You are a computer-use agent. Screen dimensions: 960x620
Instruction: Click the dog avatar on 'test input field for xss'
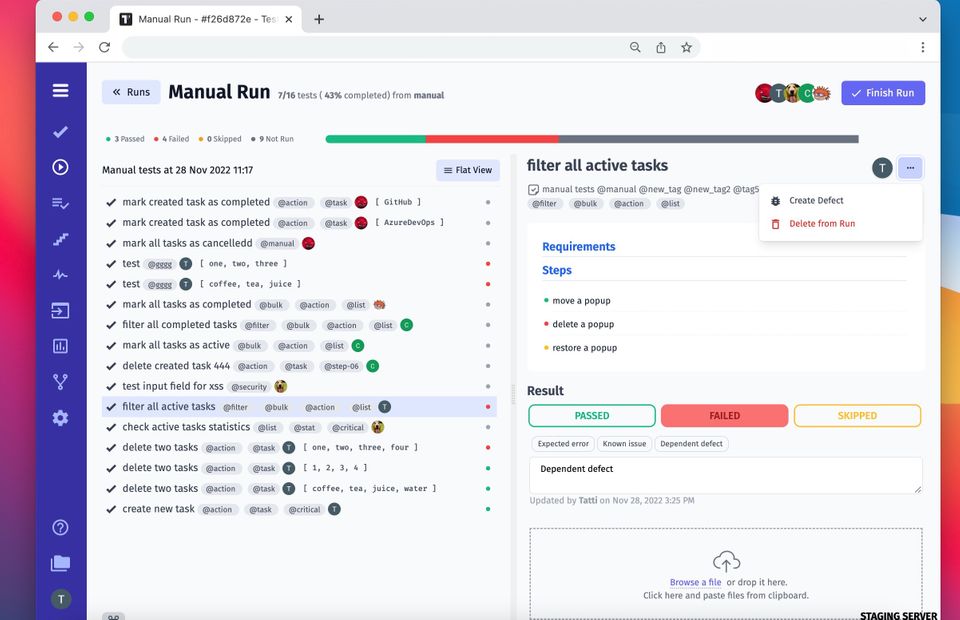280,386
